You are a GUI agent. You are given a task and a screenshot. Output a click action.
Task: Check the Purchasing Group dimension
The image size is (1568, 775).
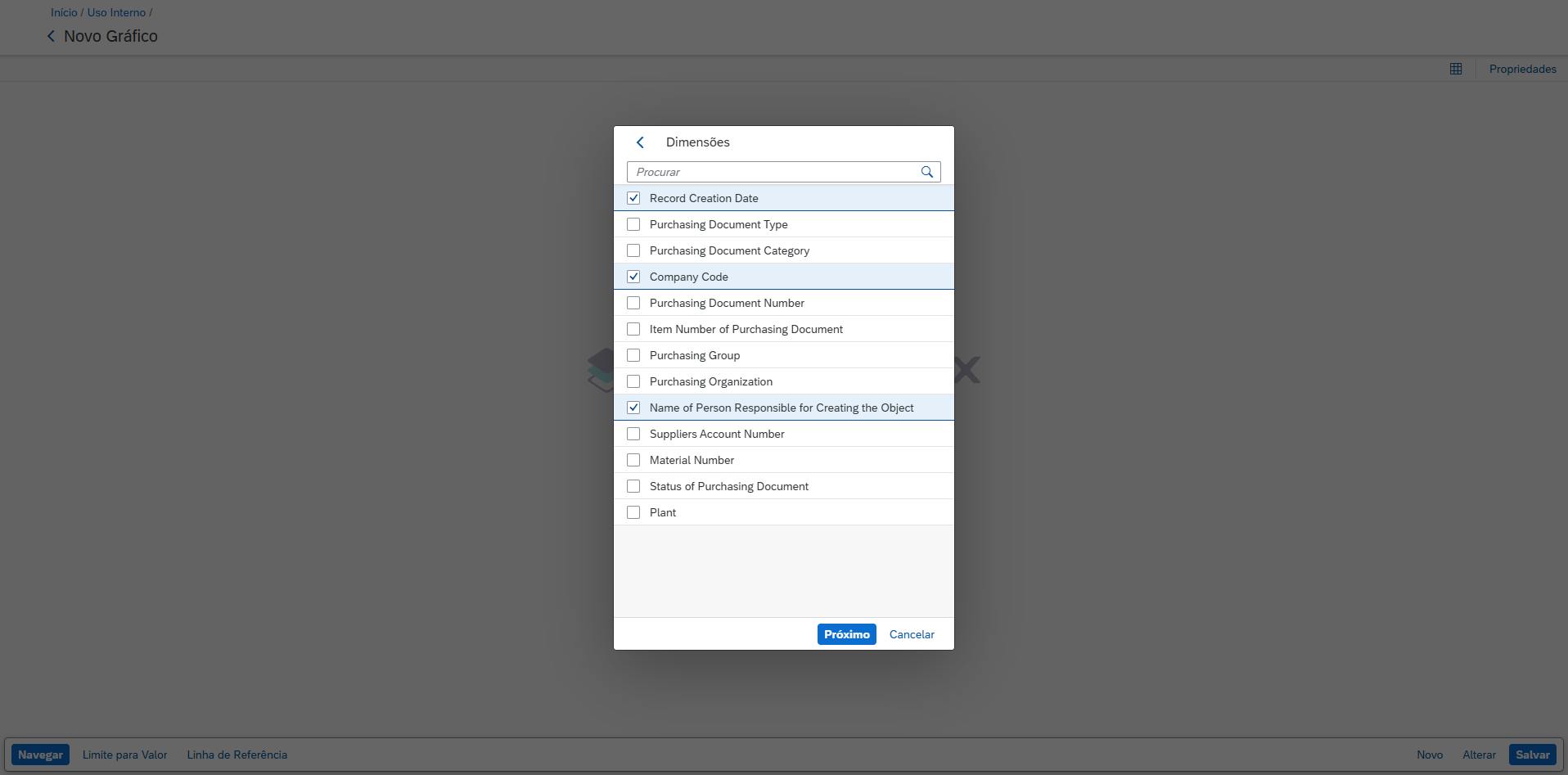click(633, 355)
